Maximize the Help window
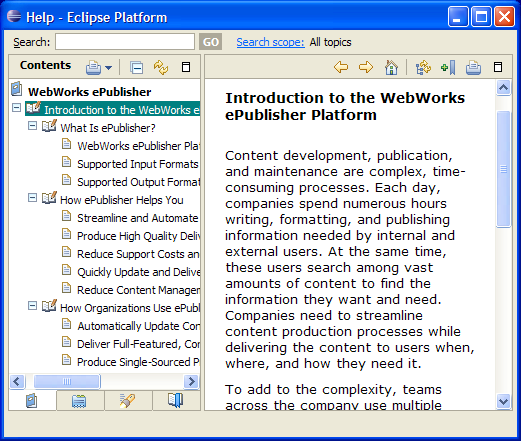The image size is (521, 441). [481, 17]
